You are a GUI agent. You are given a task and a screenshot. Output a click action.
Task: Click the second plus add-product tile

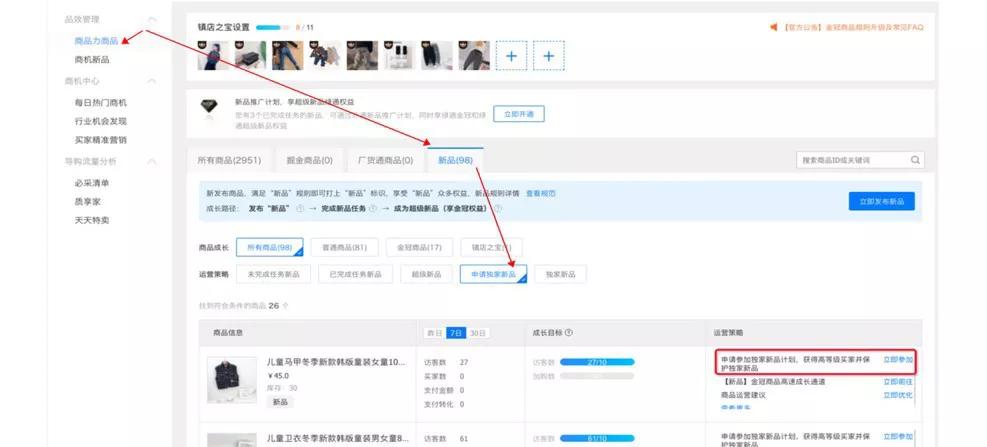click(x=548, y=56)
